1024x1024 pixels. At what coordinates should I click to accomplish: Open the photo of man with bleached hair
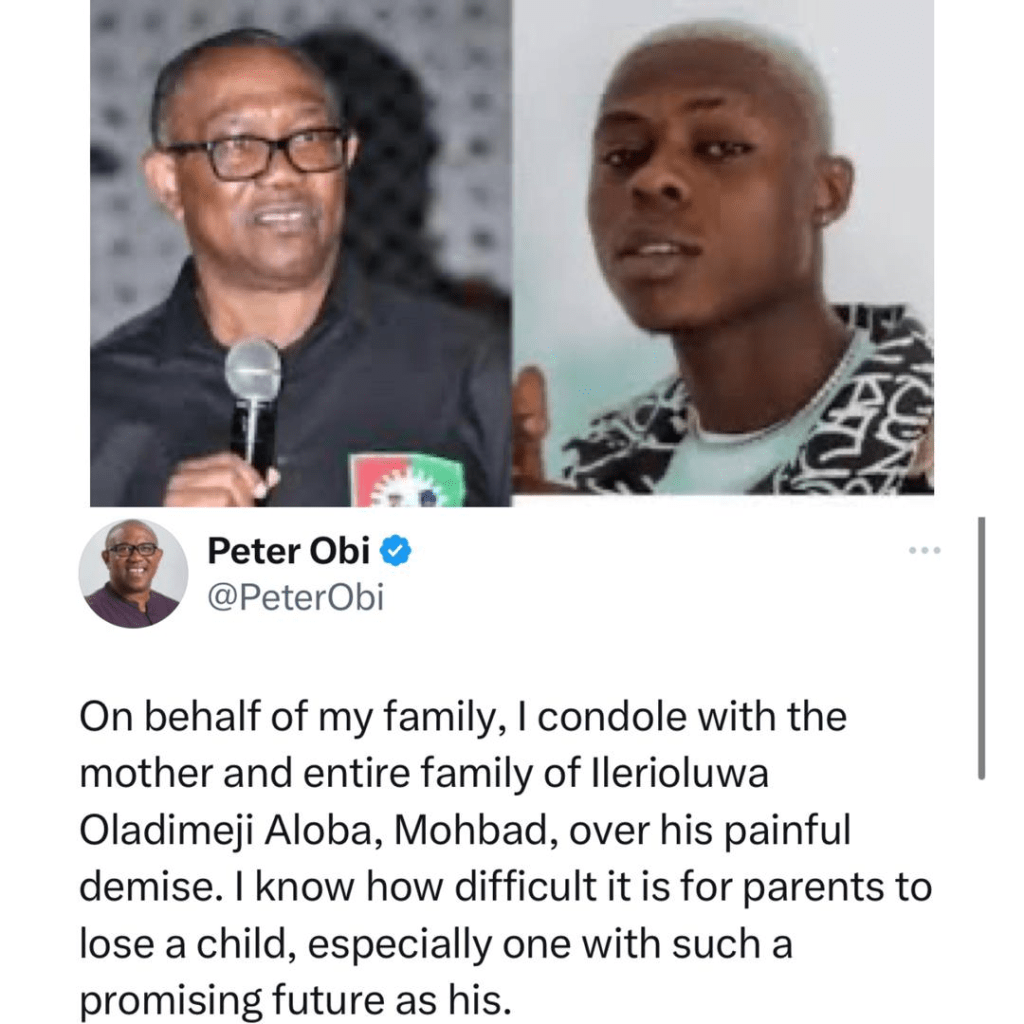click(723, 247)
